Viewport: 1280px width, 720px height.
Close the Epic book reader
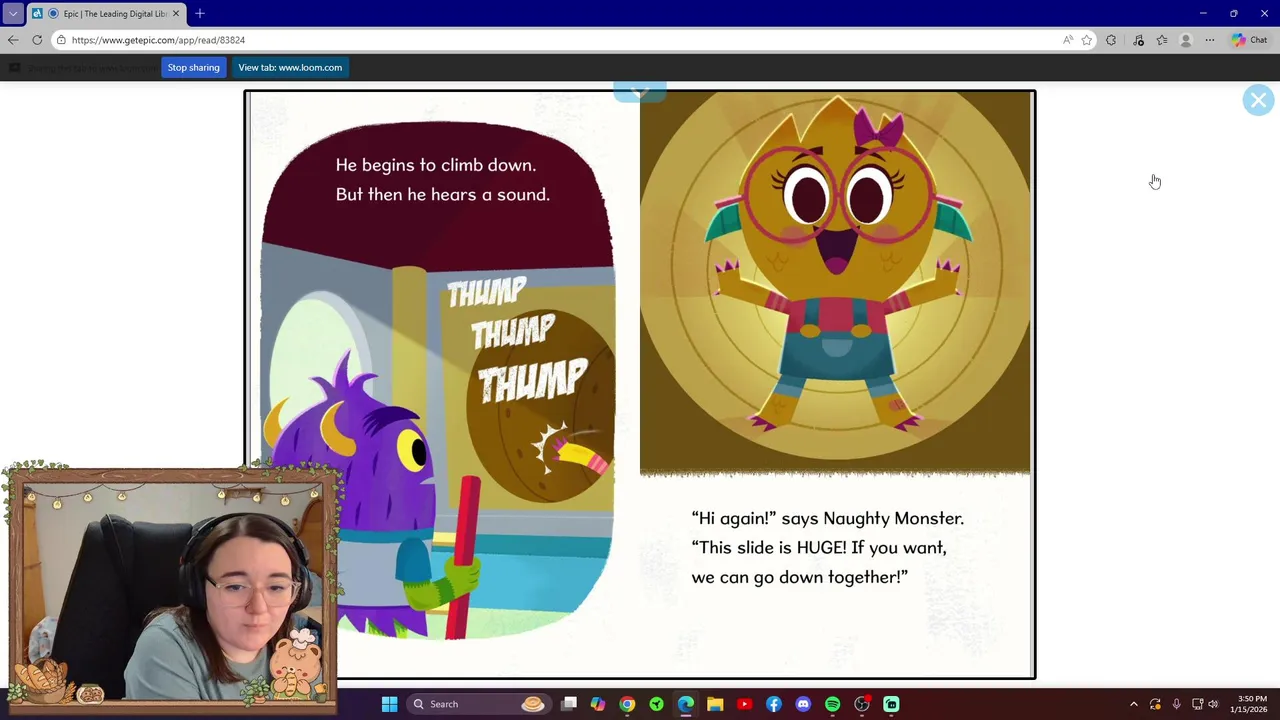pos(1258,100)
